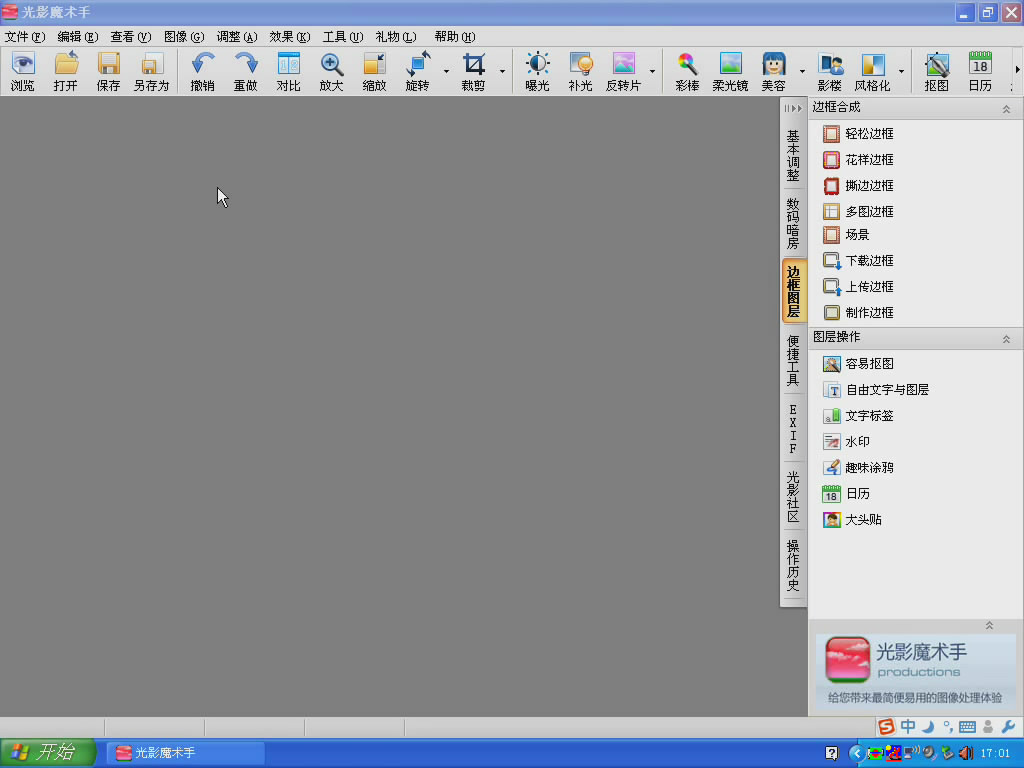This screenshot has width=1024, height=768.
Task: Open 自由文字与图层 tool
Action: pyautogui.click(x=876, y=390)
